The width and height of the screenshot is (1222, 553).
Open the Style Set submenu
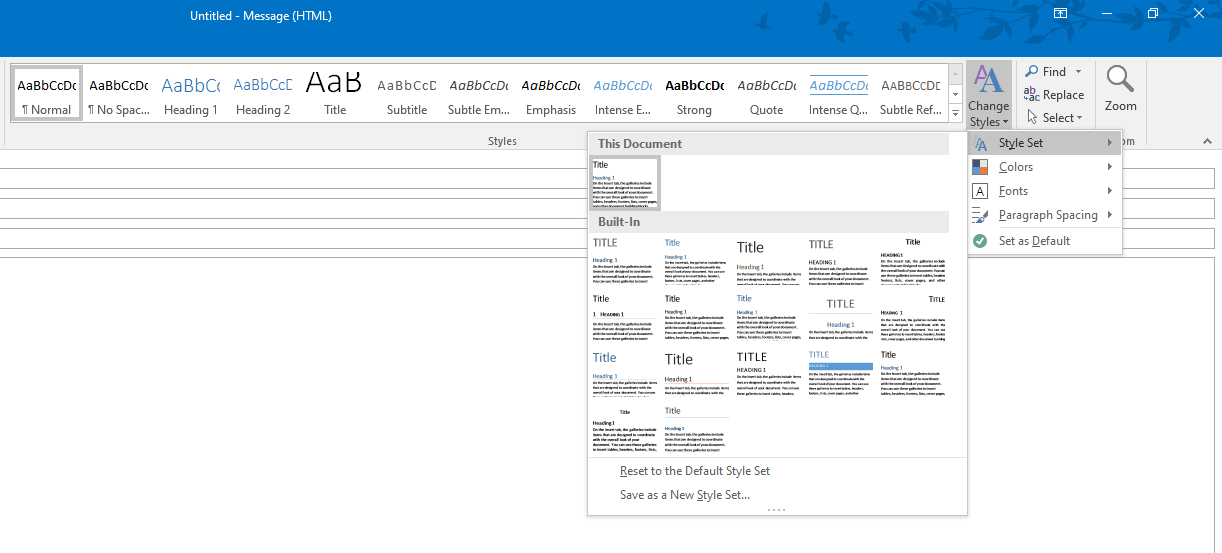tap(1044, 143)
